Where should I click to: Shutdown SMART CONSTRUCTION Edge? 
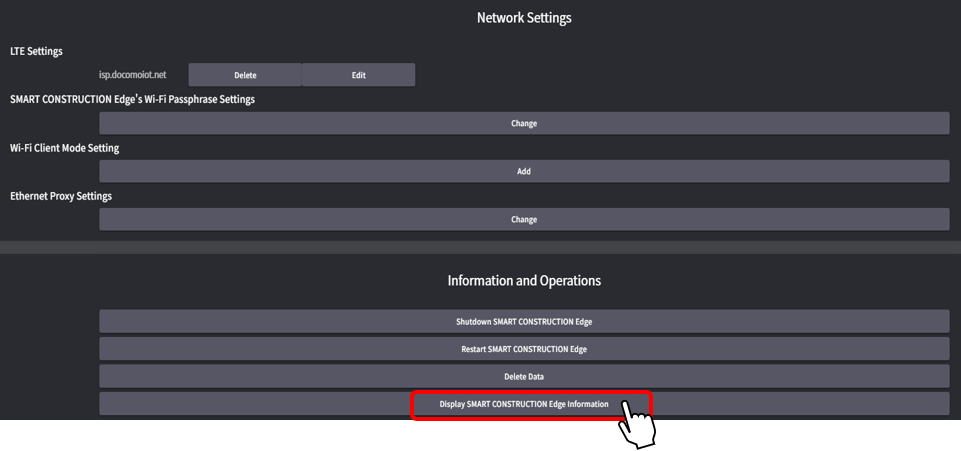[x=524, y=321]
